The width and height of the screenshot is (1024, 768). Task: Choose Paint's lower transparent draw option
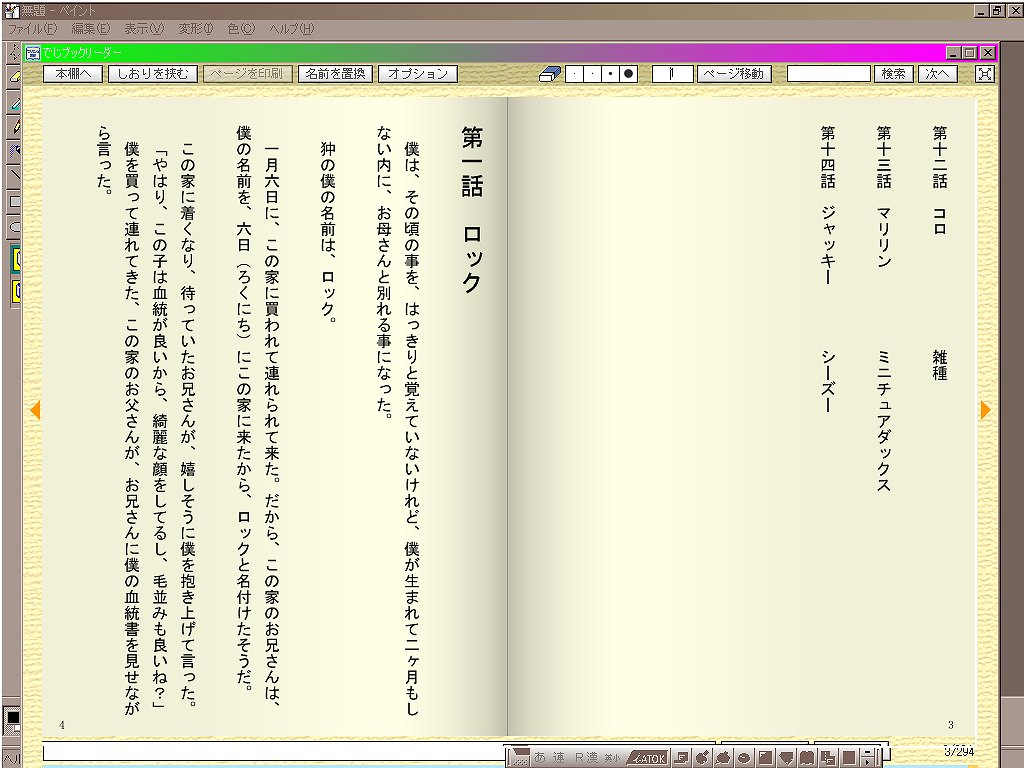pyautogui.click(x=16, y=292)
